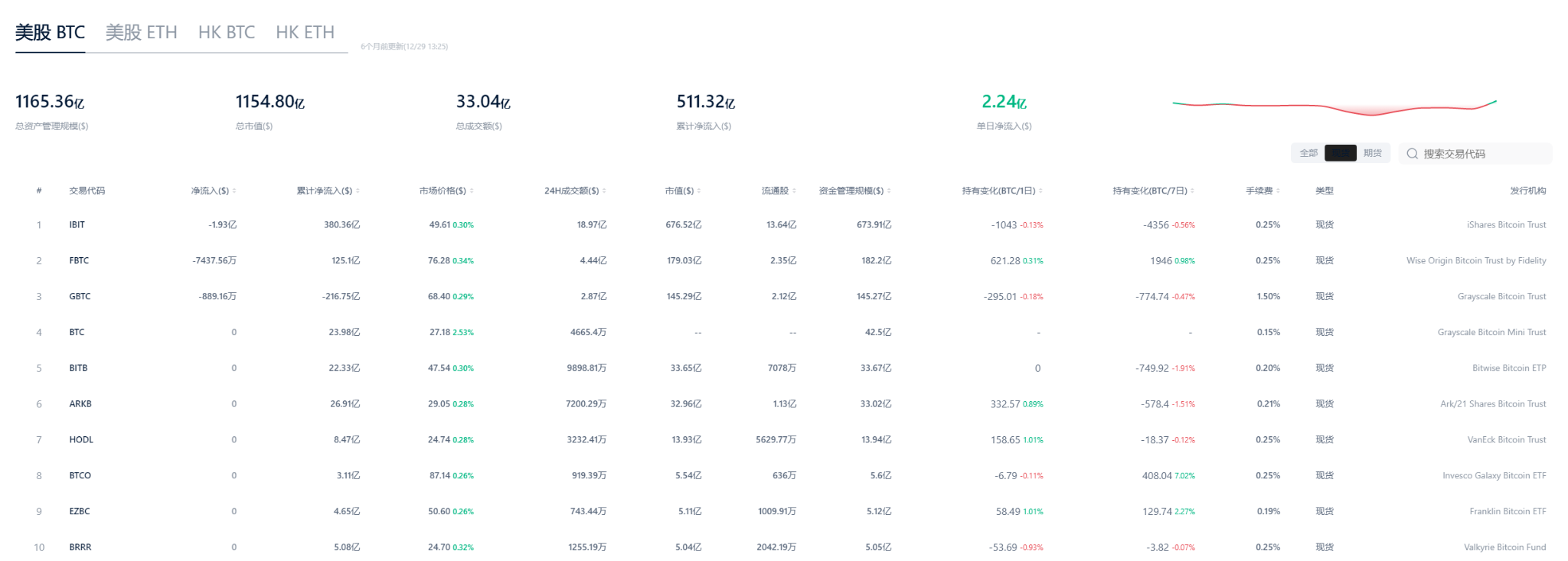Click issuer Ark/21 Shares Bitcoin Trust

[1493, 404]
